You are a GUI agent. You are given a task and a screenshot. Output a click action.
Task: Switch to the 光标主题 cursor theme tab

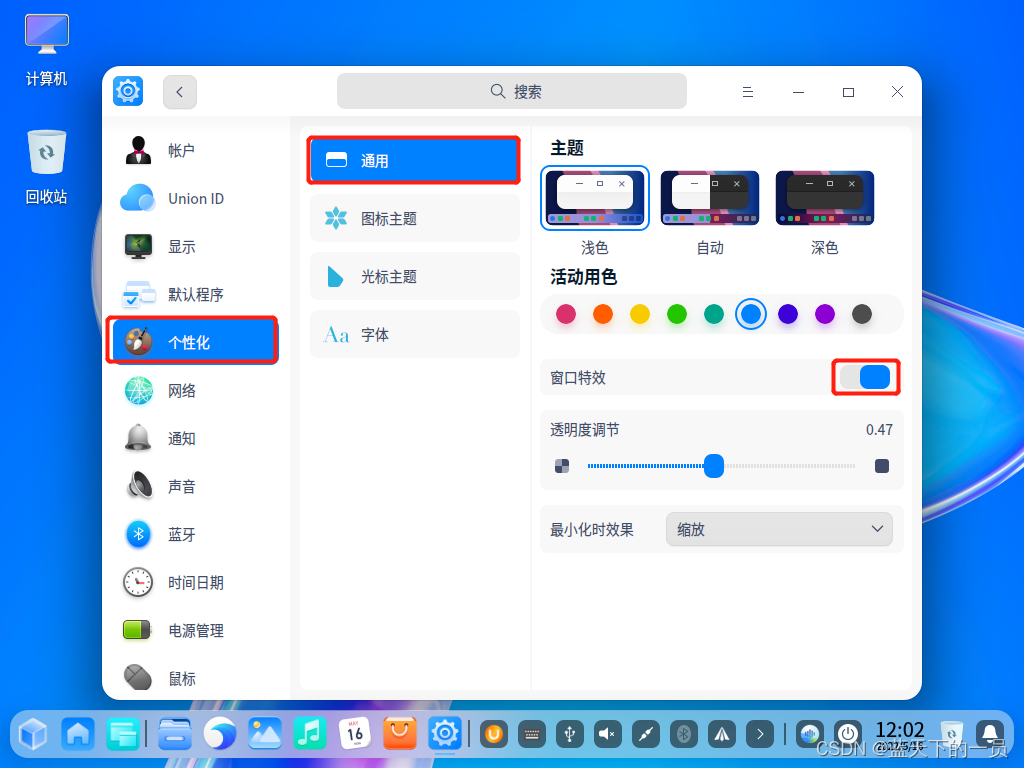(415, 276)
